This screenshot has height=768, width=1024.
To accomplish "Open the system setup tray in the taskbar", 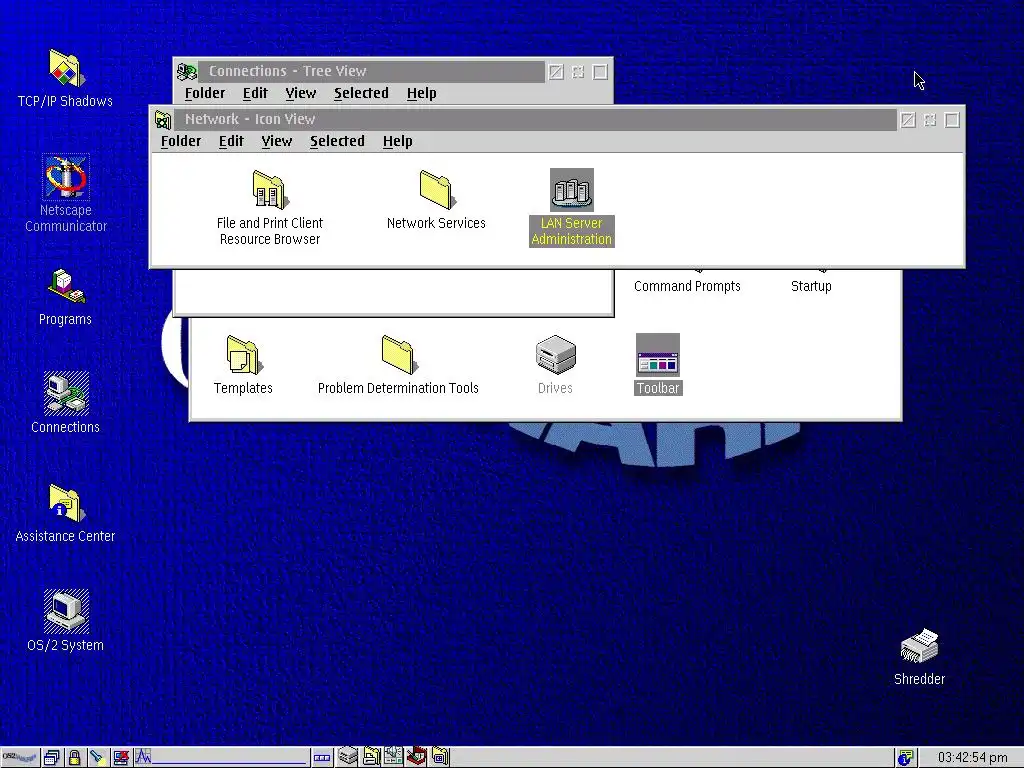I will pyautogui.click(x=393, y=756).
